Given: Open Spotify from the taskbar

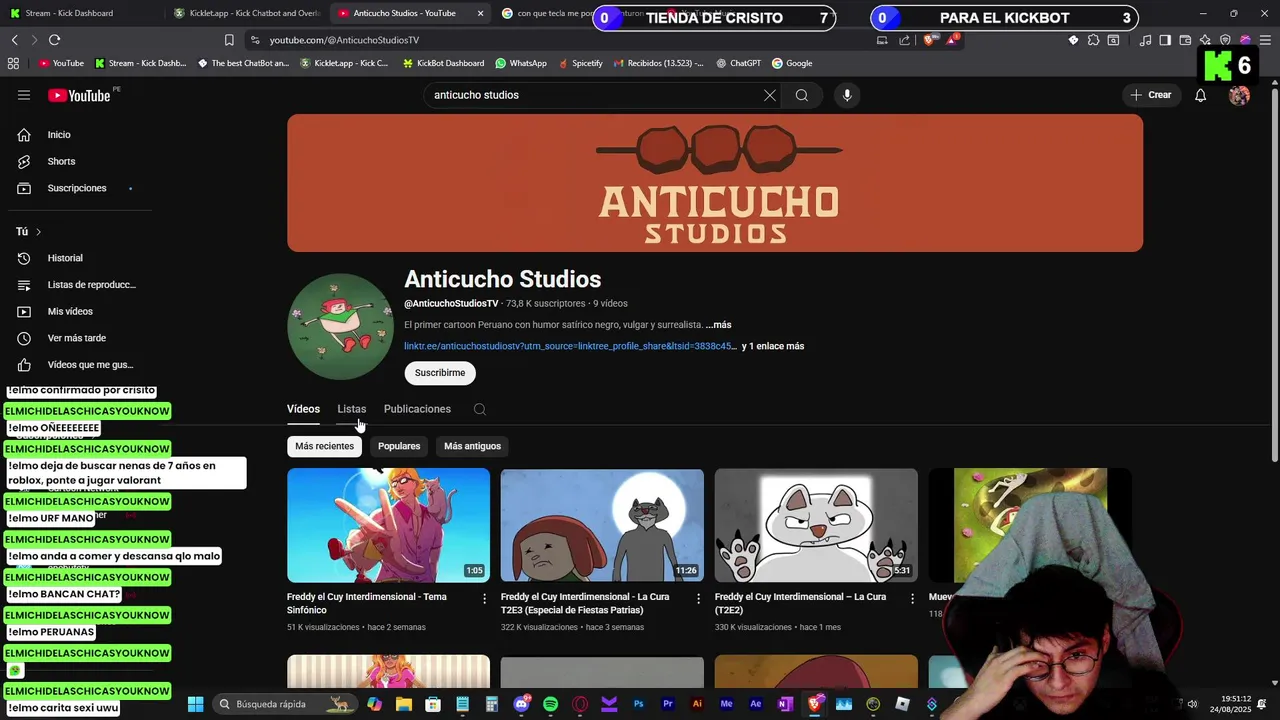Looking at the screenshot, I should point(550,704).
